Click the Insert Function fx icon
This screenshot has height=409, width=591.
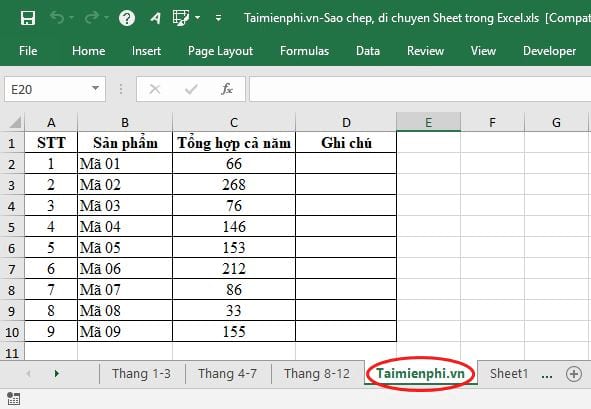point(227,89)
